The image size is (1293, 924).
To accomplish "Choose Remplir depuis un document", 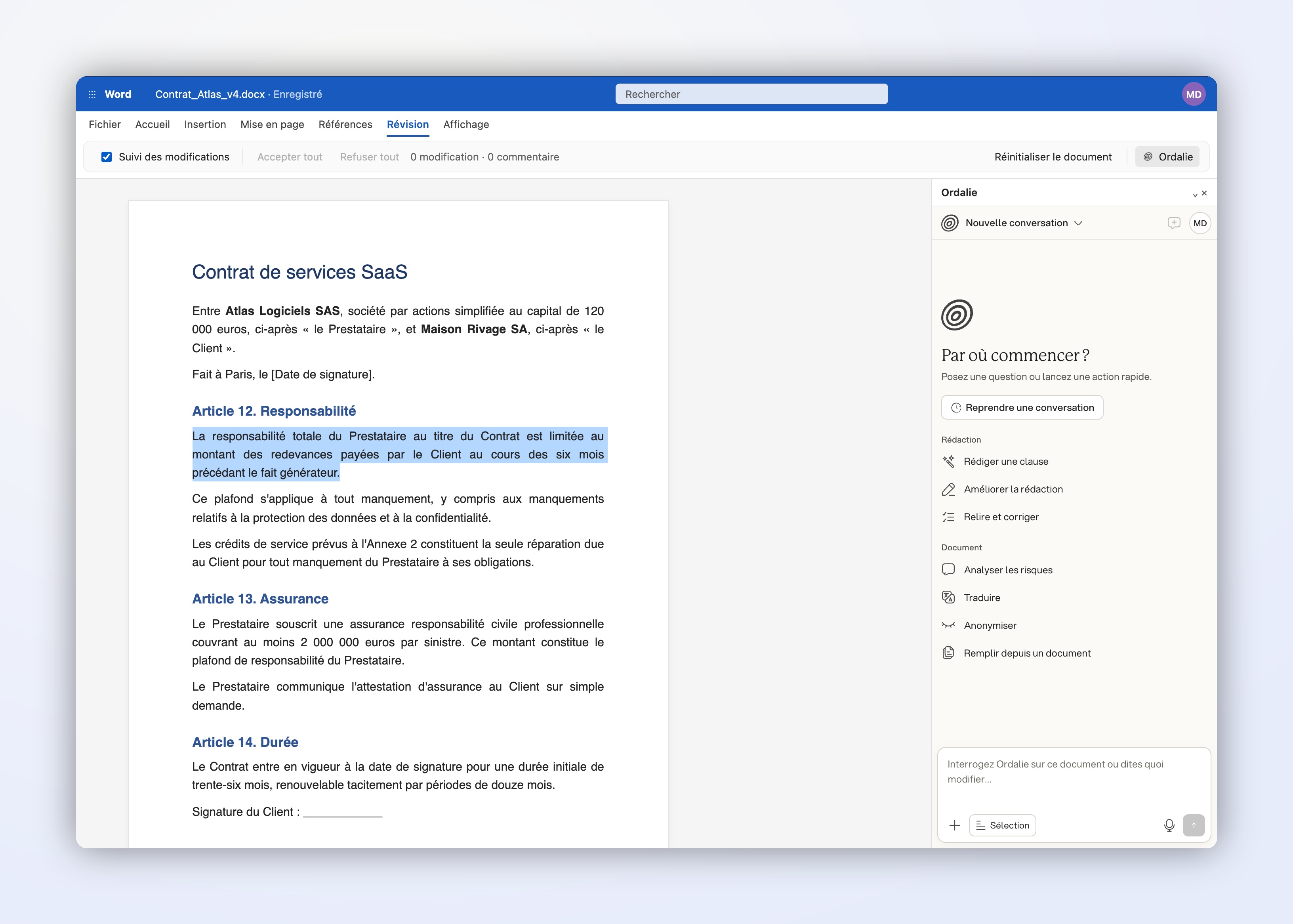I will [1017, 653].
